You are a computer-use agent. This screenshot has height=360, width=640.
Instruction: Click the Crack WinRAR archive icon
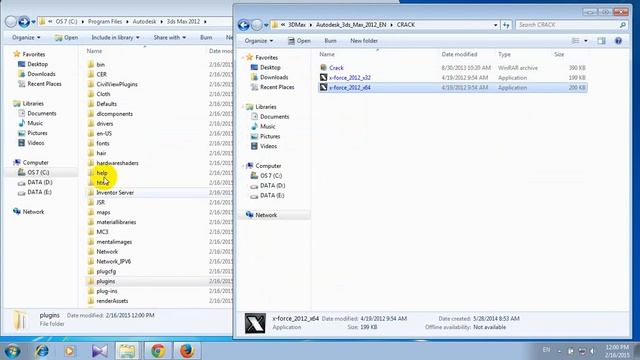coord(324,67)
